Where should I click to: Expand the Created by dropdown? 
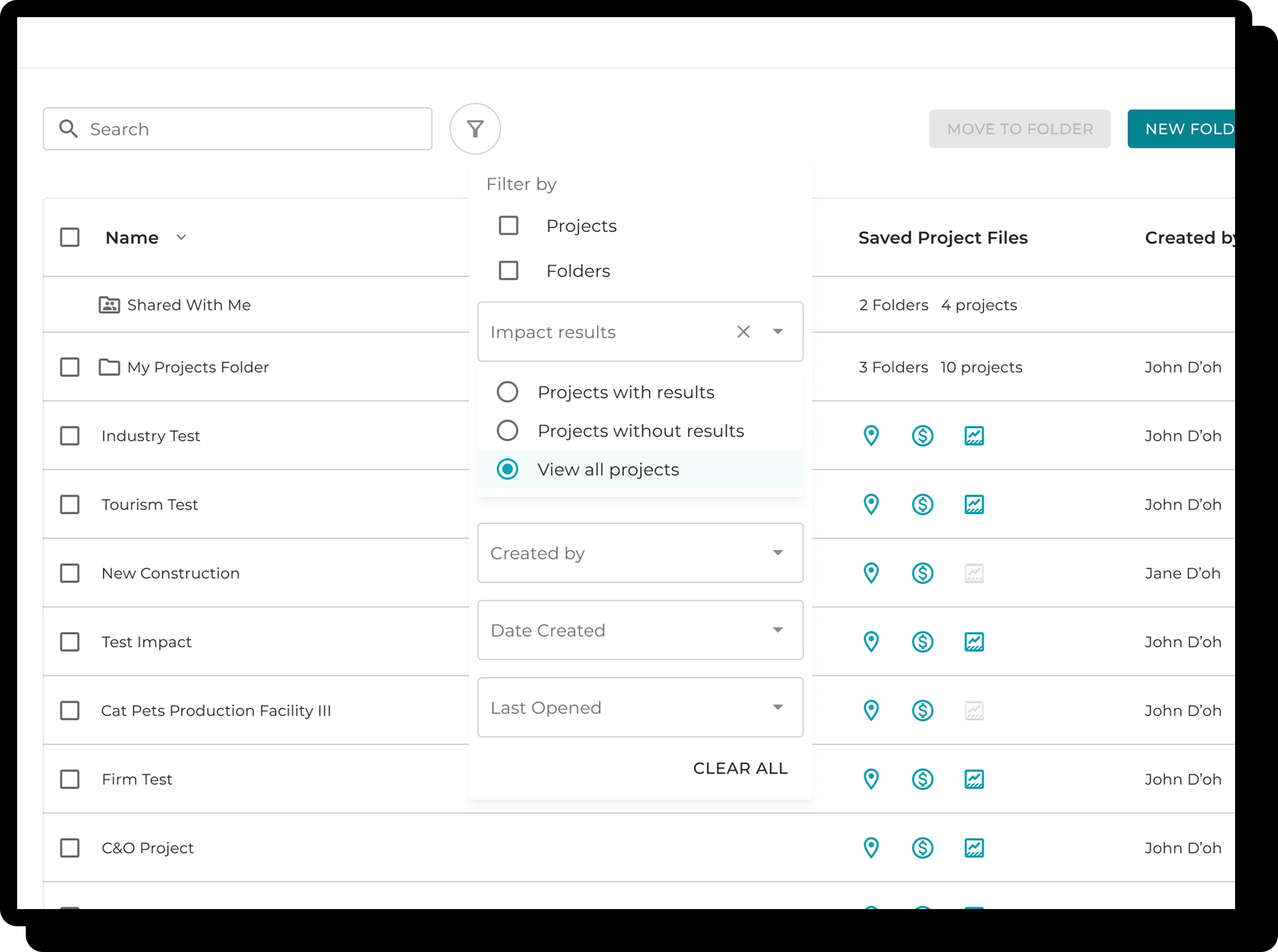click(640, 553)
